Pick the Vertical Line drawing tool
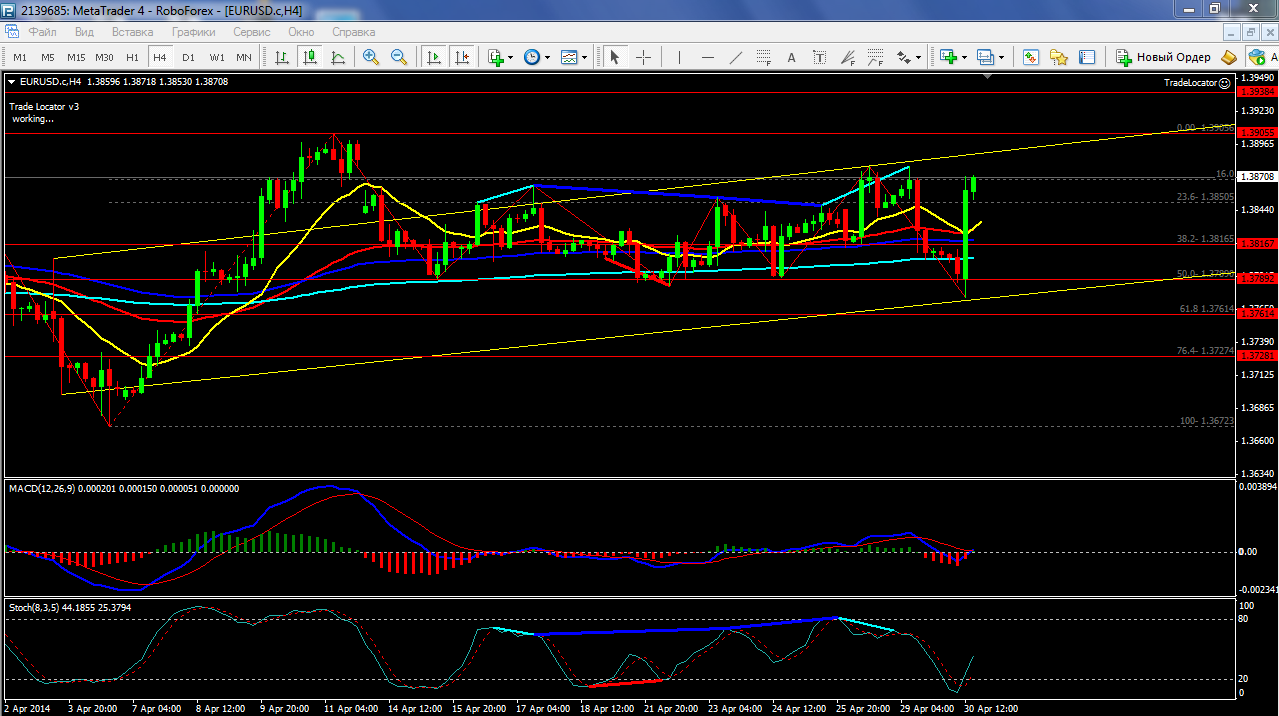1279x716 pixels. pyautogui.click(x=679, y=57)
